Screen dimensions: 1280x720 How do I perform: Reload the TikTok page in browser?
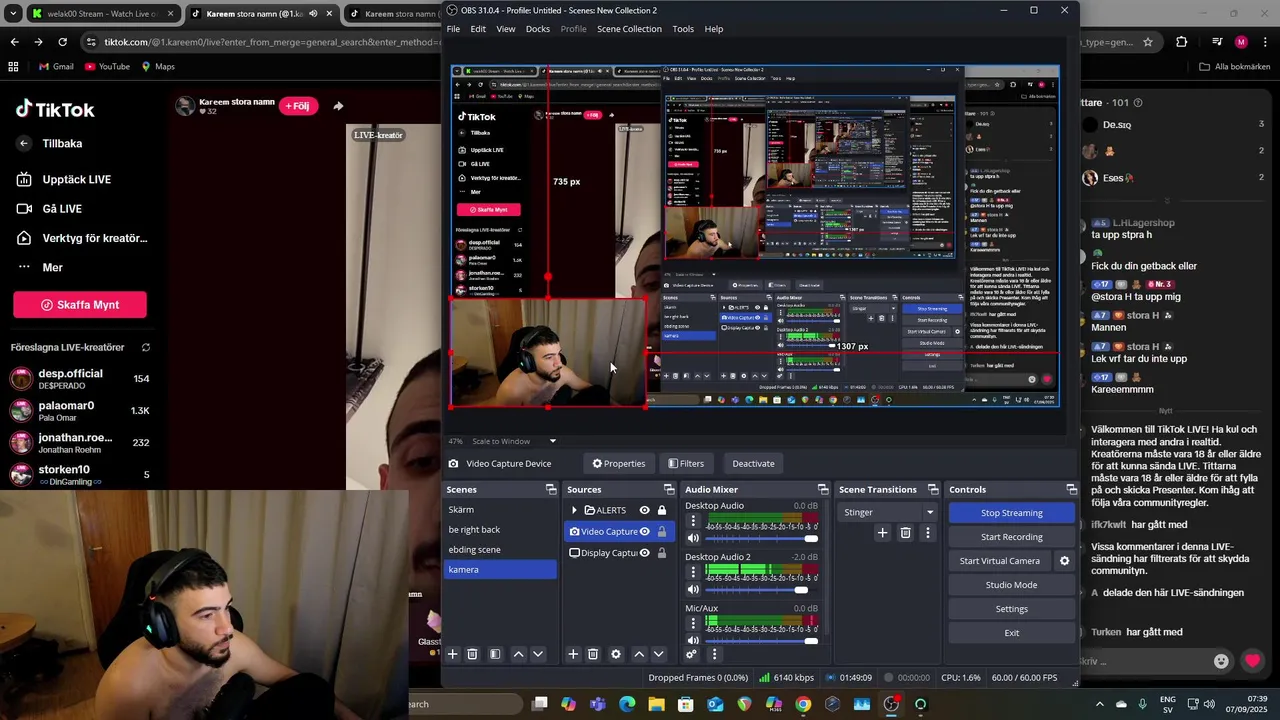(x=62, y=42)
